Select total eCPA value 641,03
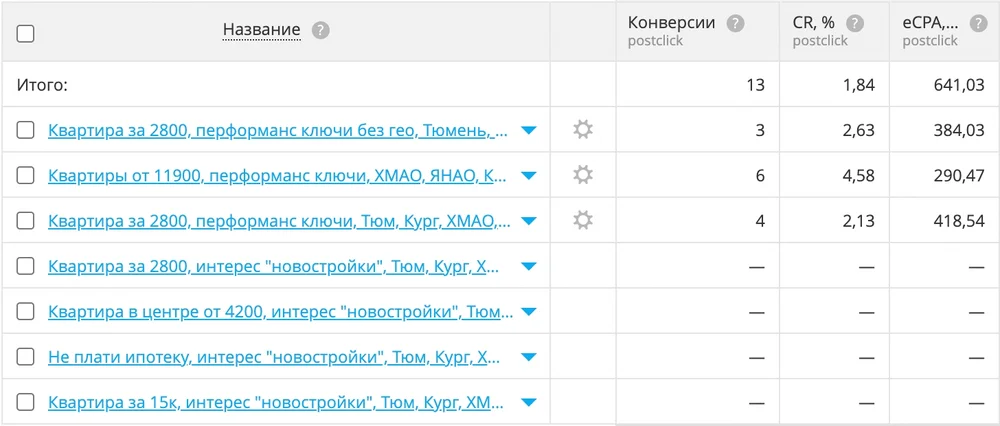Viewport: 1000px width, 426px height. point(957,85)
